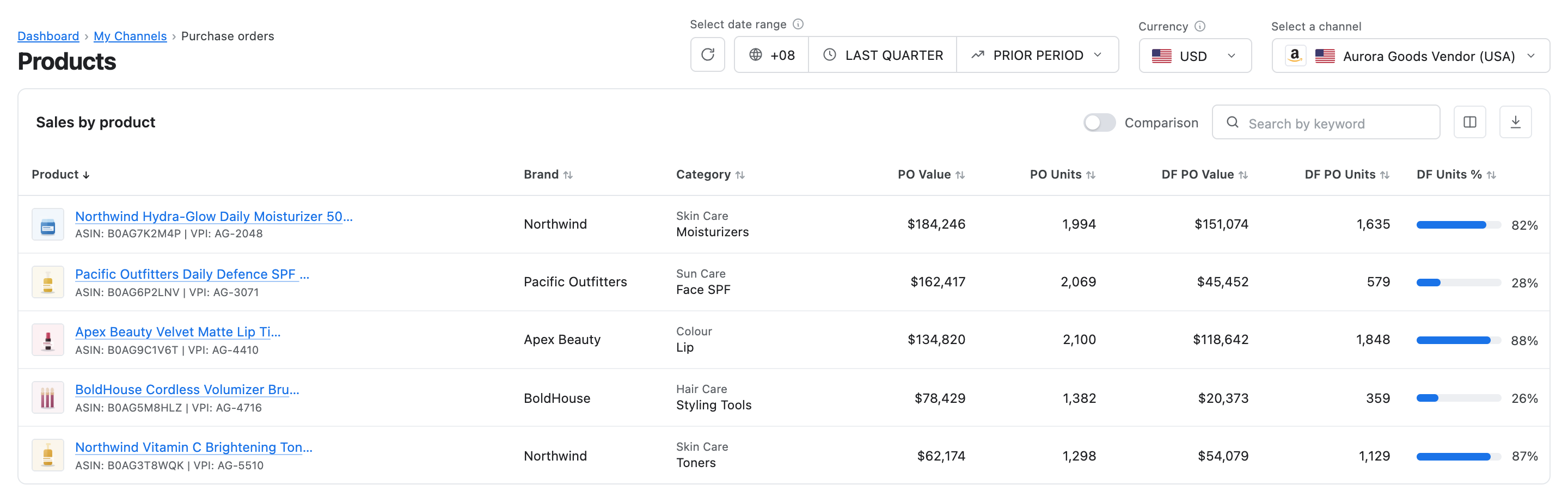Click the 2,069 PO Units cell
1568x503 pixels.
[x=1078, y=282]
